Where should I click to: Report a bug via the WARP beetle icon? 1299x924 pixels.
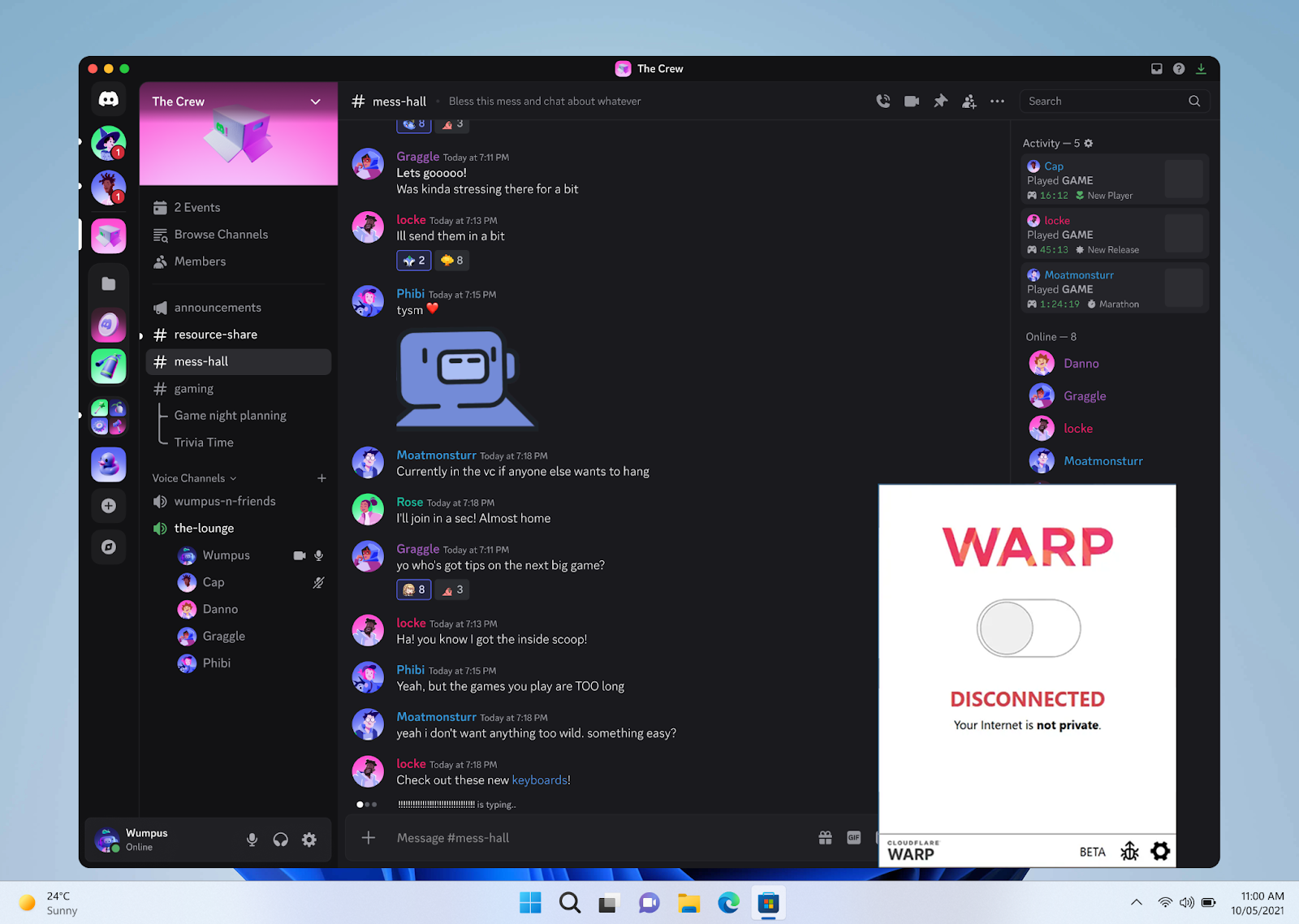(x=1129, y=851)
